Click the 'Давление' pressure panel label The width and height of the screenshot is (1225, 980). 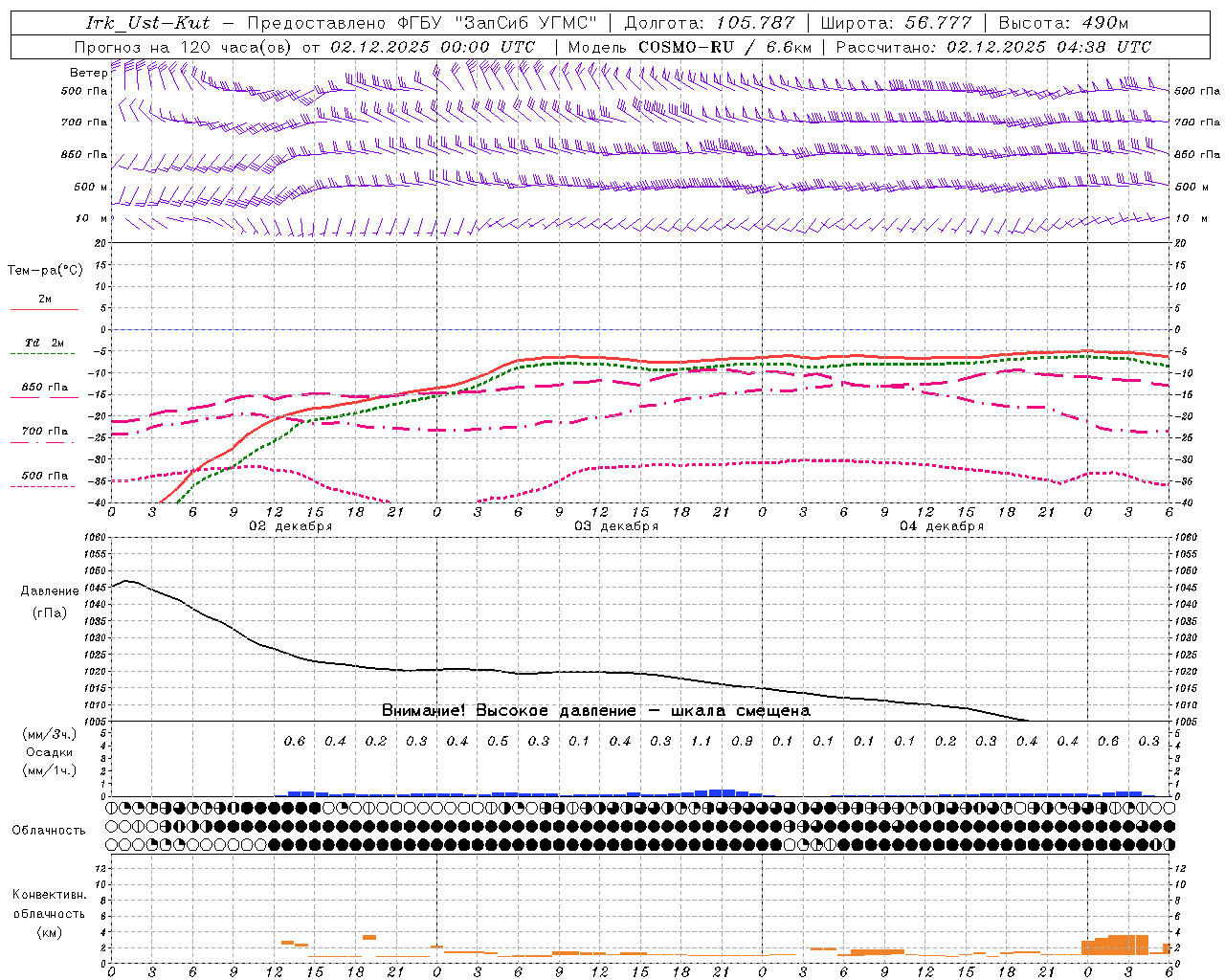tap(50, 591)
